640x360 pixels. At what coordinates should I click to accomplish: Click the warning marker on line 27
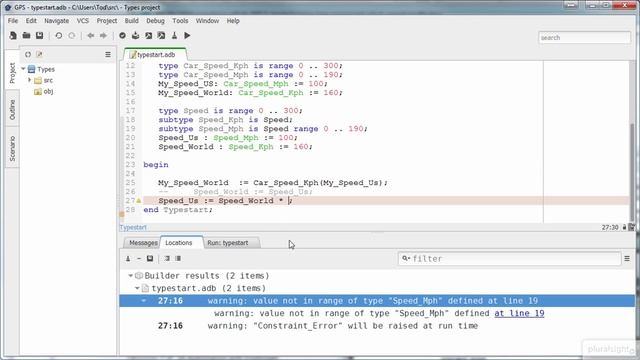point(139,201)
